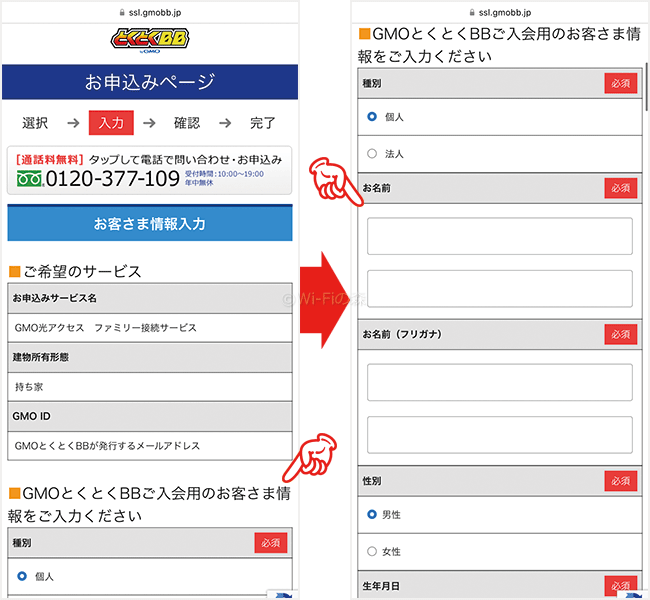This screenshot has width=650, height=600.
Task: Click the GMO光アクセス ファミリー接続サービス text
Action: [x=105, y=328]
